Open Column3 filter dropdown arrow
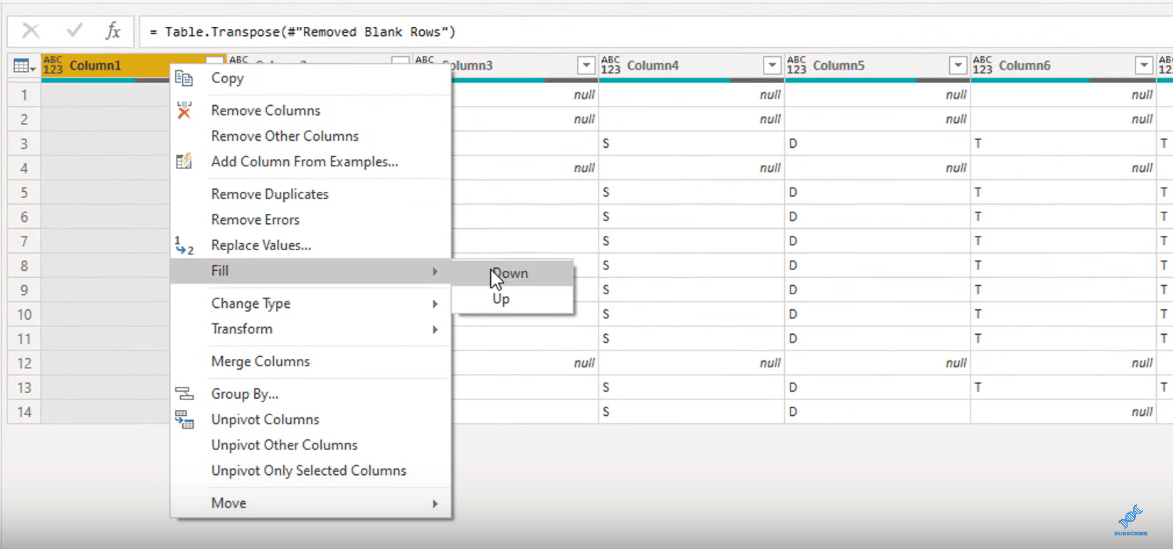 (x=586, y=66)
